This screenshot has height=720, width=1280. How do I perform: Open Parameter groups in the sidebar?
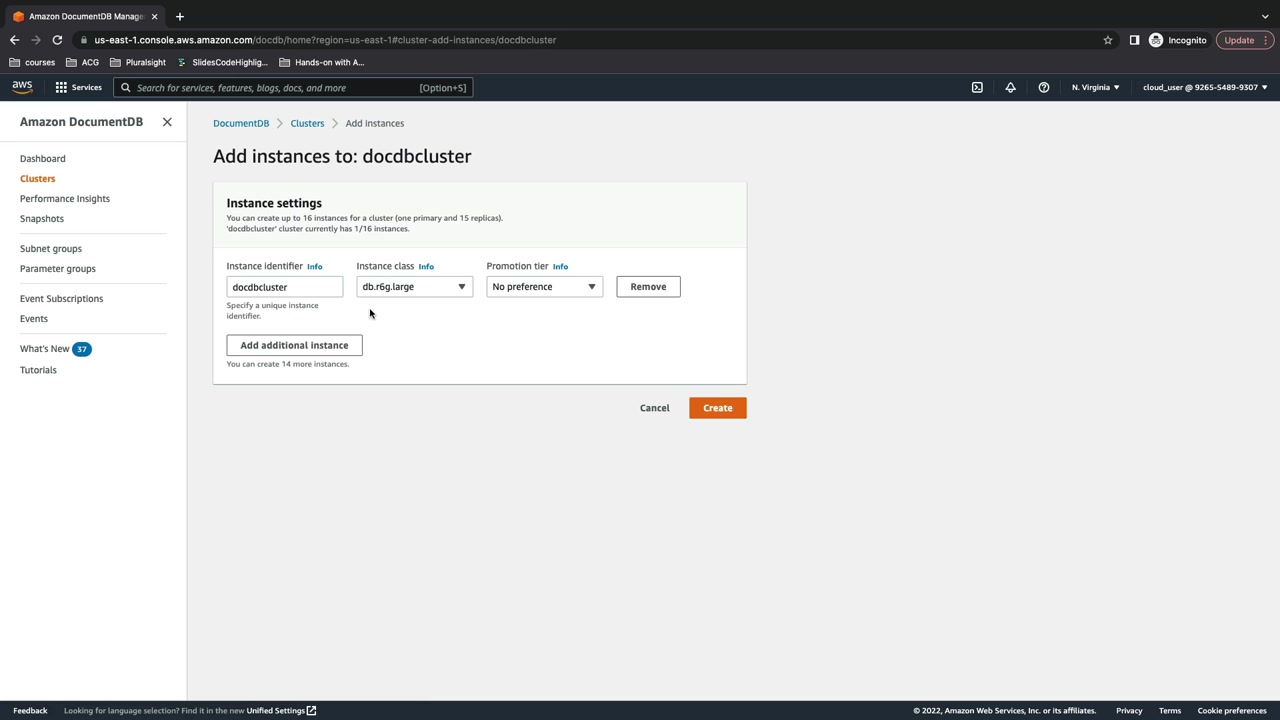coord(58,269)
